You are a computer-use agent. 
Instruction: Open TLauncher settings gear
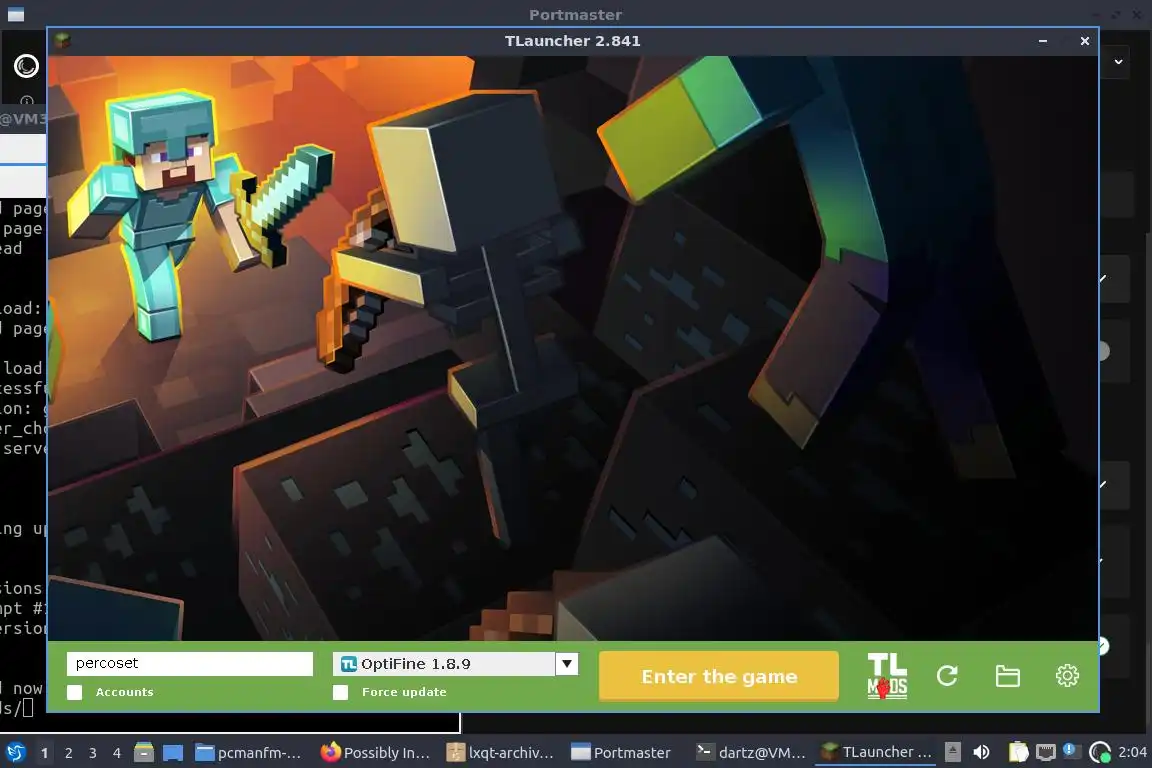tap(1067, 675)
